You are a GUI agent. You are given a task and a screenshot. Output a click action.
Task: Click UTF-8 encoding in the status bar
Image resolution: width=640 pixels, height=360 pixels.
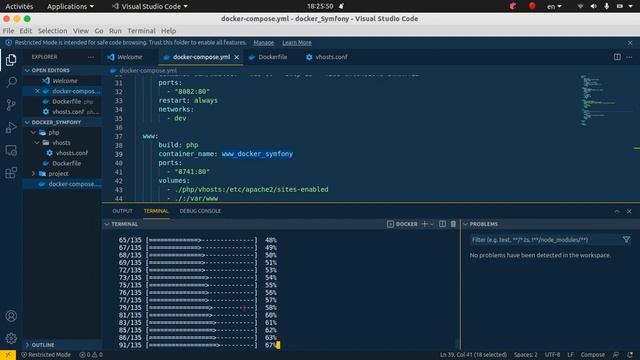pyautogui.click(x=552, y=355)
